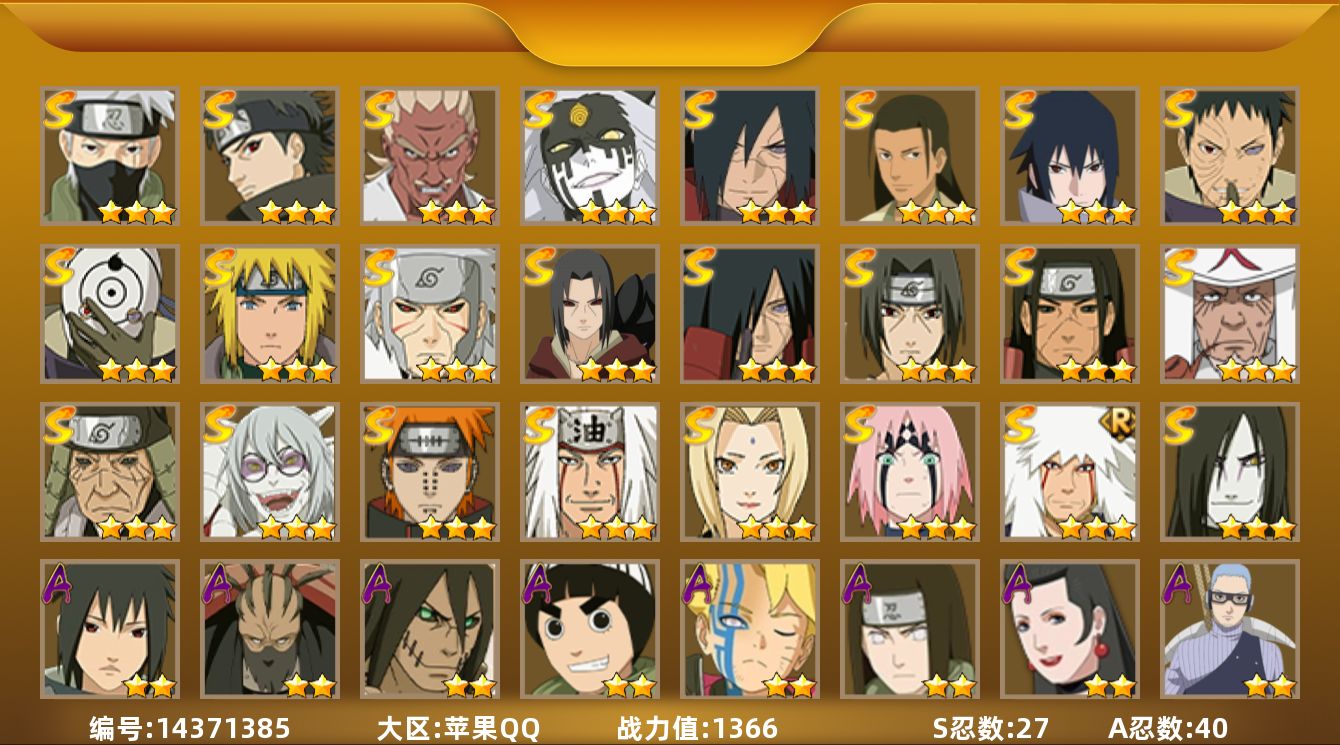Click the Third Hokage in white hat
The height and width of the screenshot is (745, 1340).
click(x=1230, y=314)
